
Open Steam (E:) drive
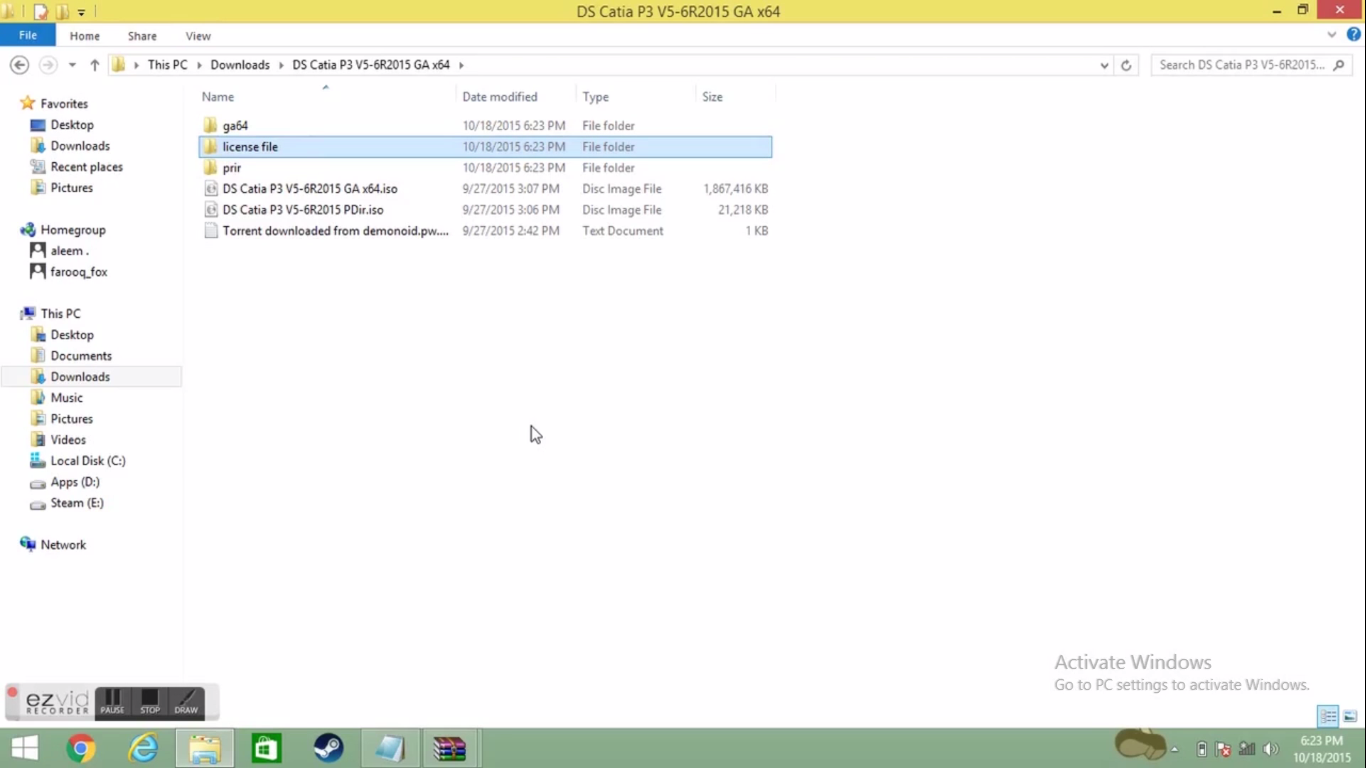[x=77, y=503]
